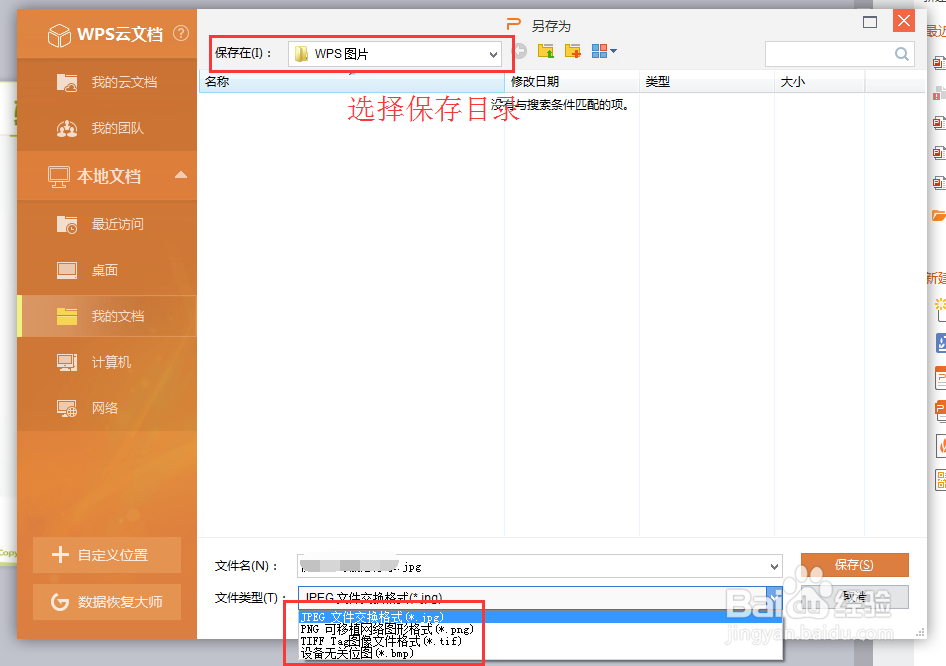Select device-independent bitmap (*.bmp) option
946x666 pixels.
(540, 653)
